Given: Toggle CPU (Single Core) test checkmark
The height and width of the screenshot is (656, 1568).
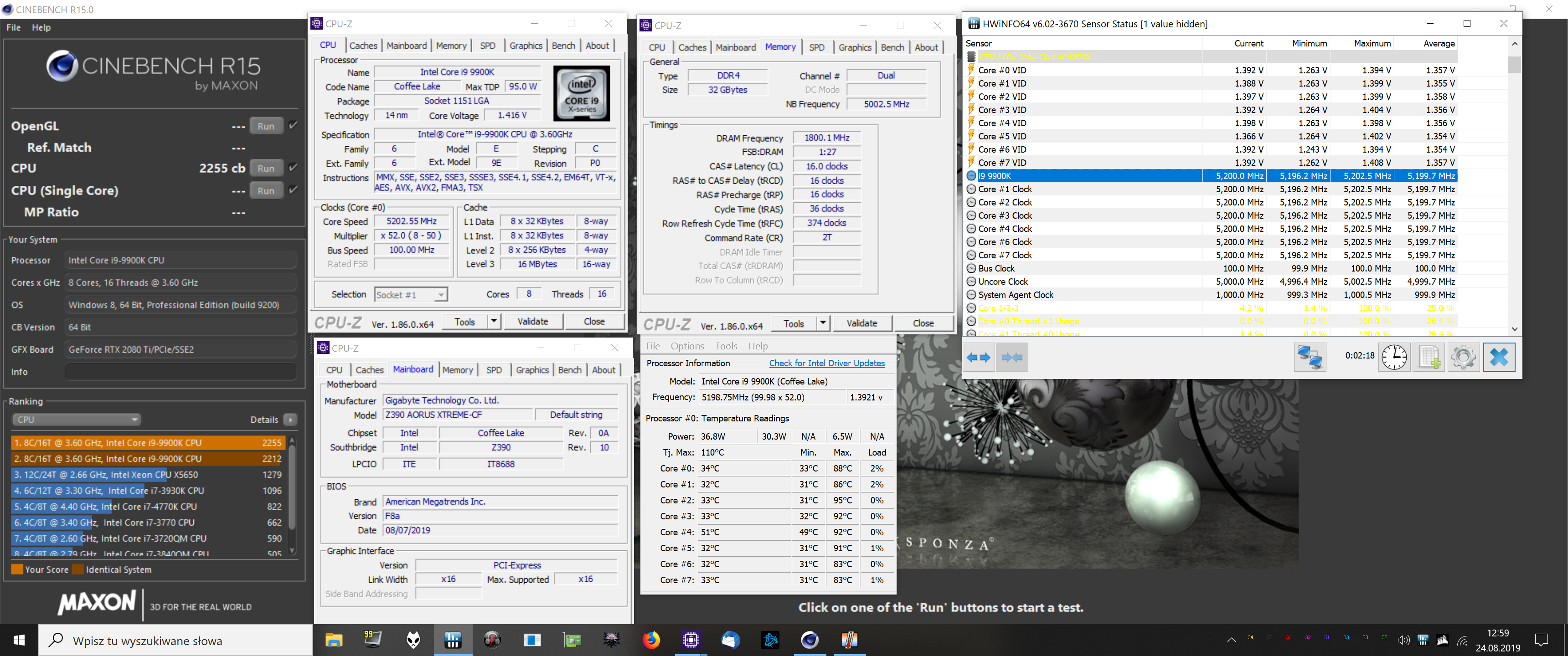Looking at the screenshot, I should (x=294, y=190).
